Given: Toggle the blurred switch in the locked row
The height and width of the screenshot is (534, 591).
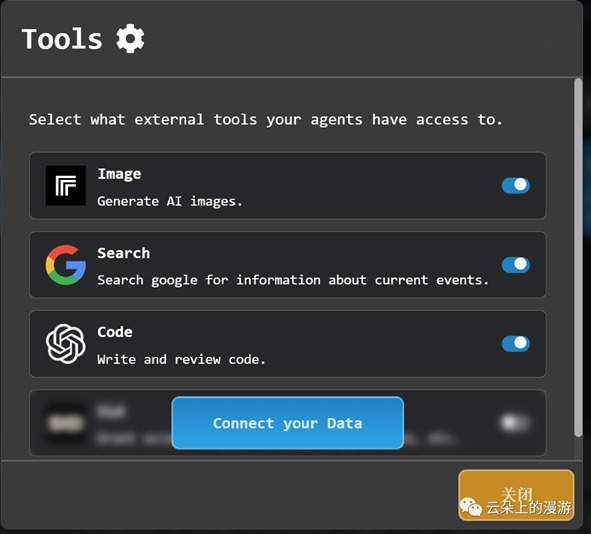Looking at the screenshot, I should tap(515, 423).
